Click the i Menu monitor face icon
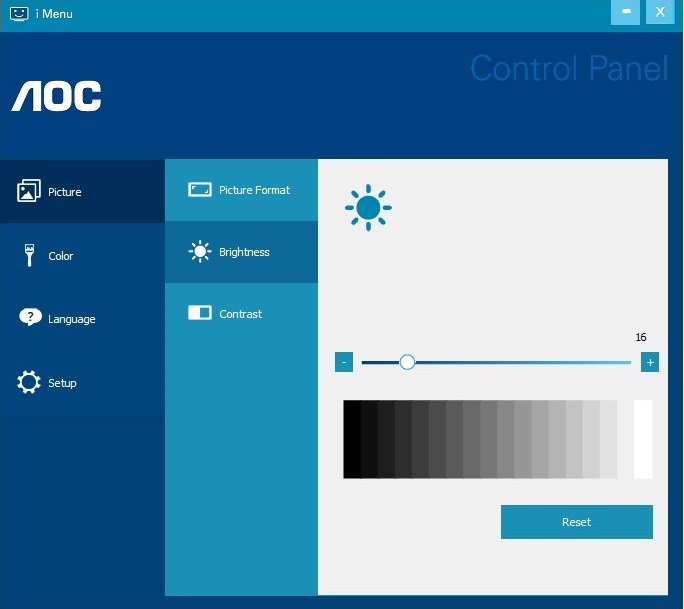 tap(19, 14)
